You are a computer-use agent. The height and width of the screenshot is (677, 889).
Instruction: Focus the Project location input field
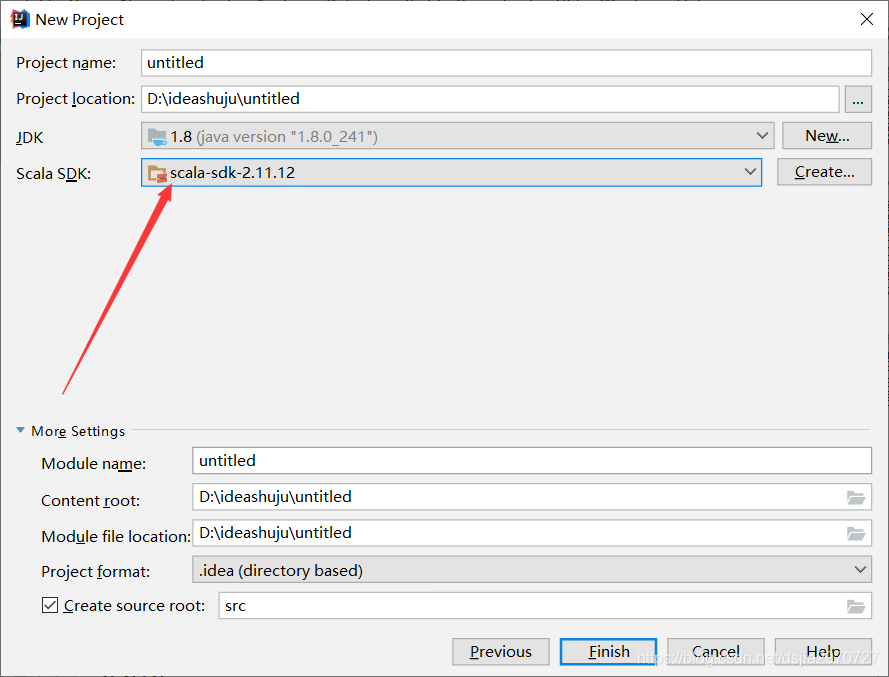click(x=490, y=99)
